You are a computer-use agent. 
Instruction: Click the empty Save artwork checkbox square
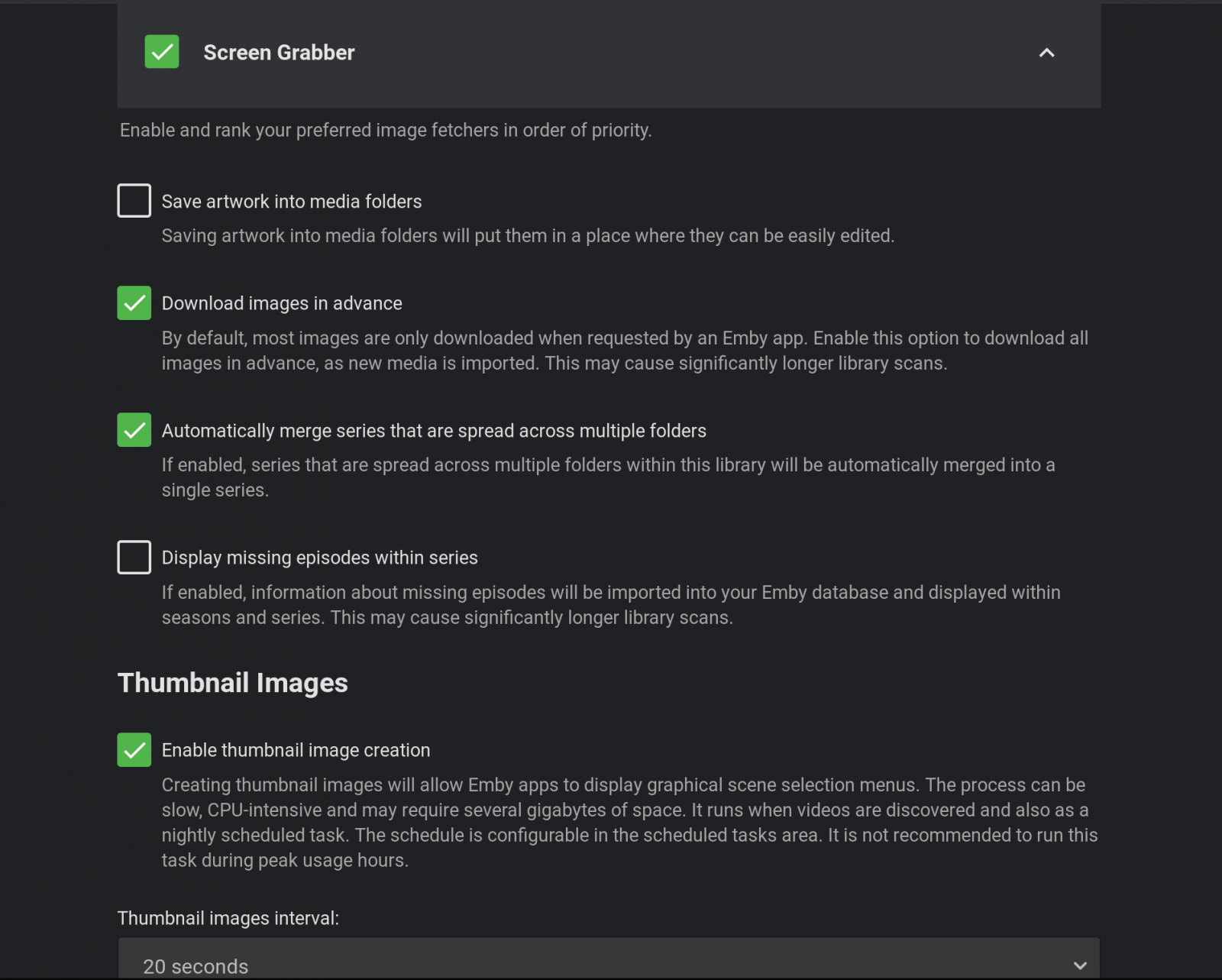pos(134,201)
